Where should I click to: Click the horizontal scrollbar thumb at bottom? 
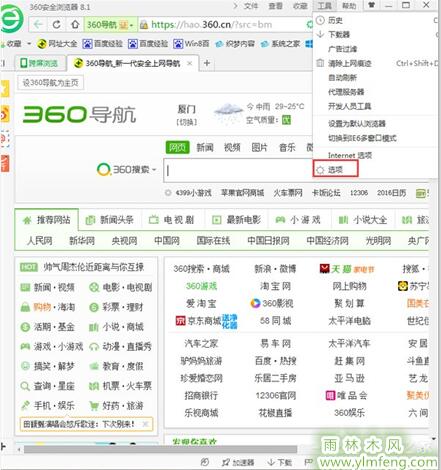coord(160,449)
